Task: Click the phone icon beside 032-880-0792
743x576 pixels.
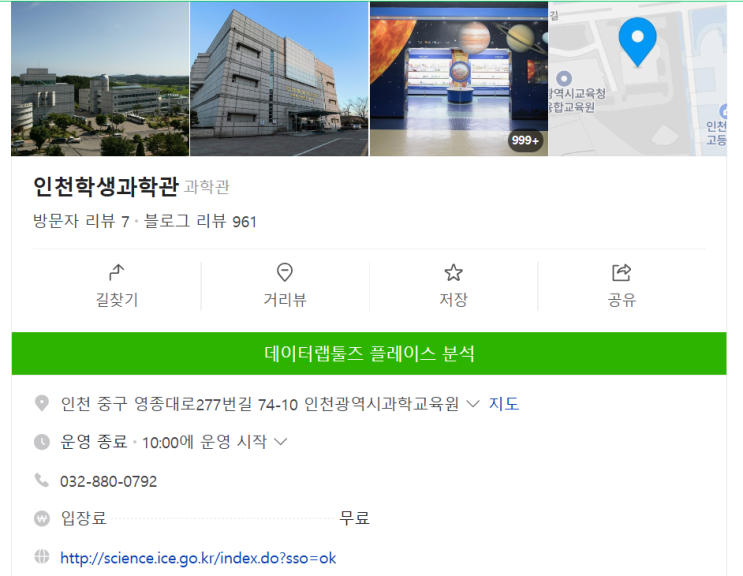Action: pyautogui.click(x=42, y=480)
